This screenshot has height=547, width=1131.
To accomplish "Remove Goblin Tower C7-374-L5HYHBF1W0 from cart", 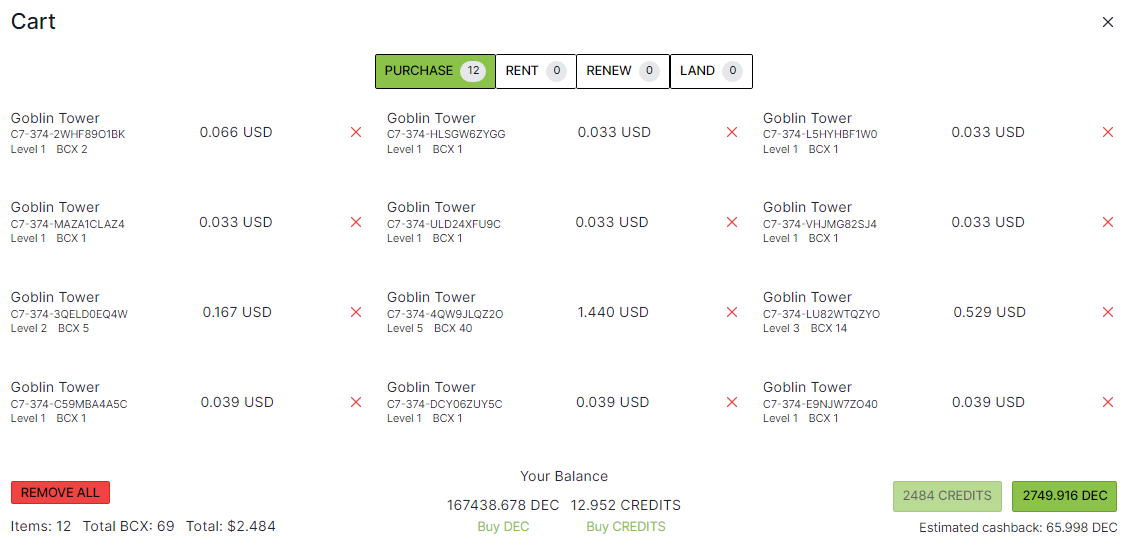I will 1107,132.
